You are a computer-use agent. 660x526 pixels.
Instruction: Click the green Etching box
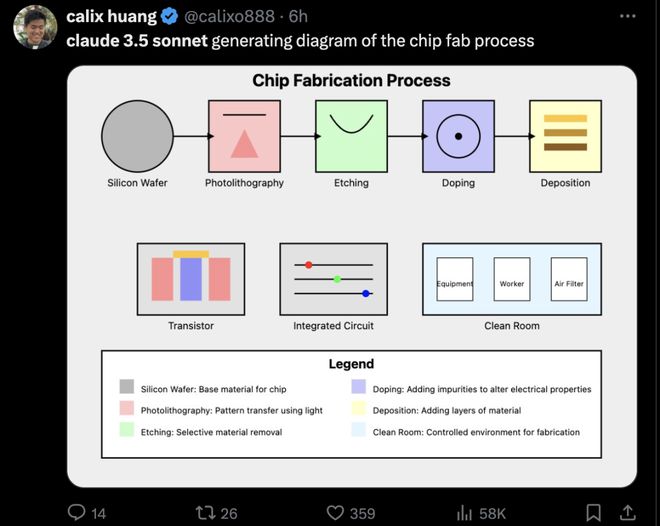pos(351,136)
